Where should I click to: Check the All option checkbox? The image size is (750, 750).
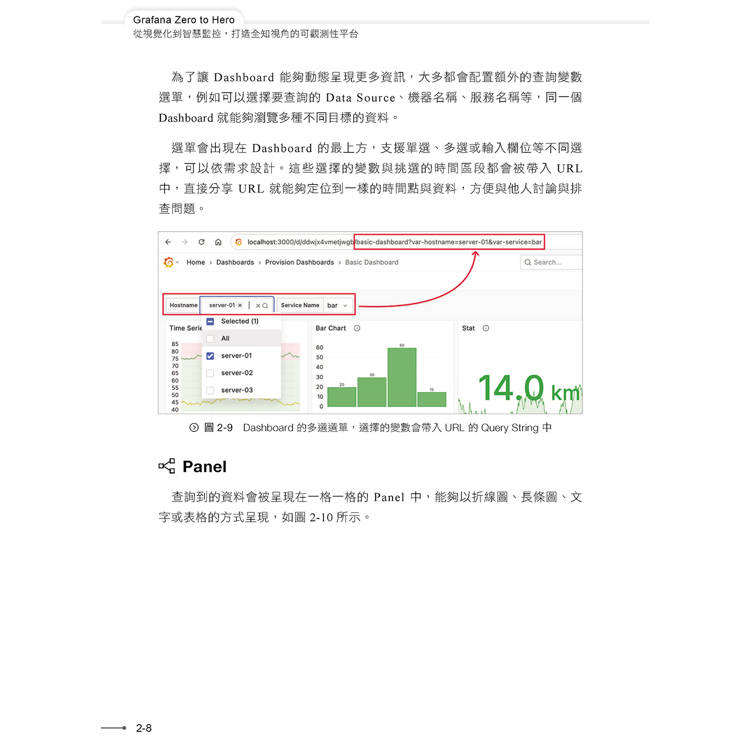(210, 339)
